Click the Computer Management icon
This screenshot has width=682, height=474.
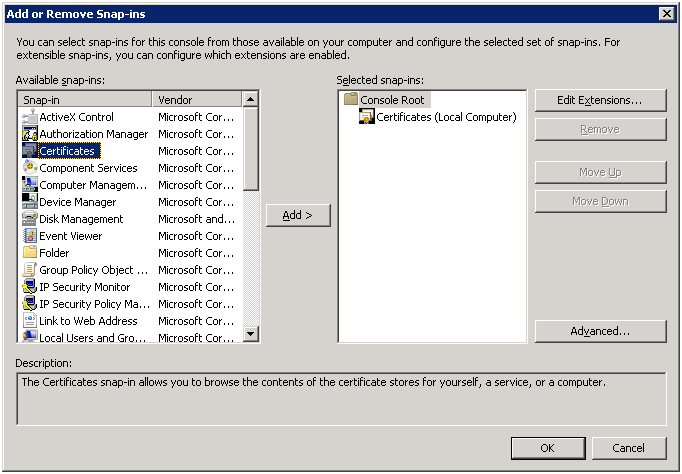pyautogui.click(x=30, y=184)
